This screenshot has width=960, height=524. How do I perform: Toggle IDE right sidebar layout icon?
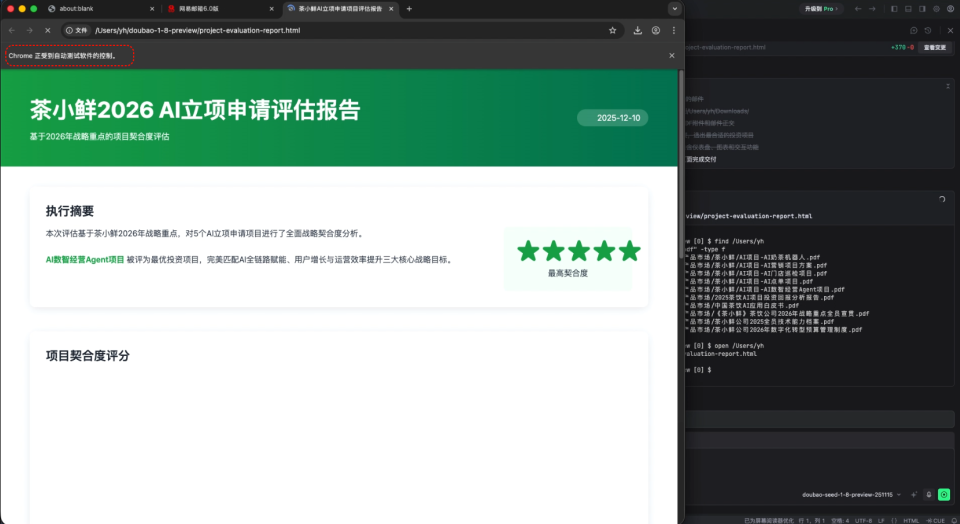click(x=922, y=9)
